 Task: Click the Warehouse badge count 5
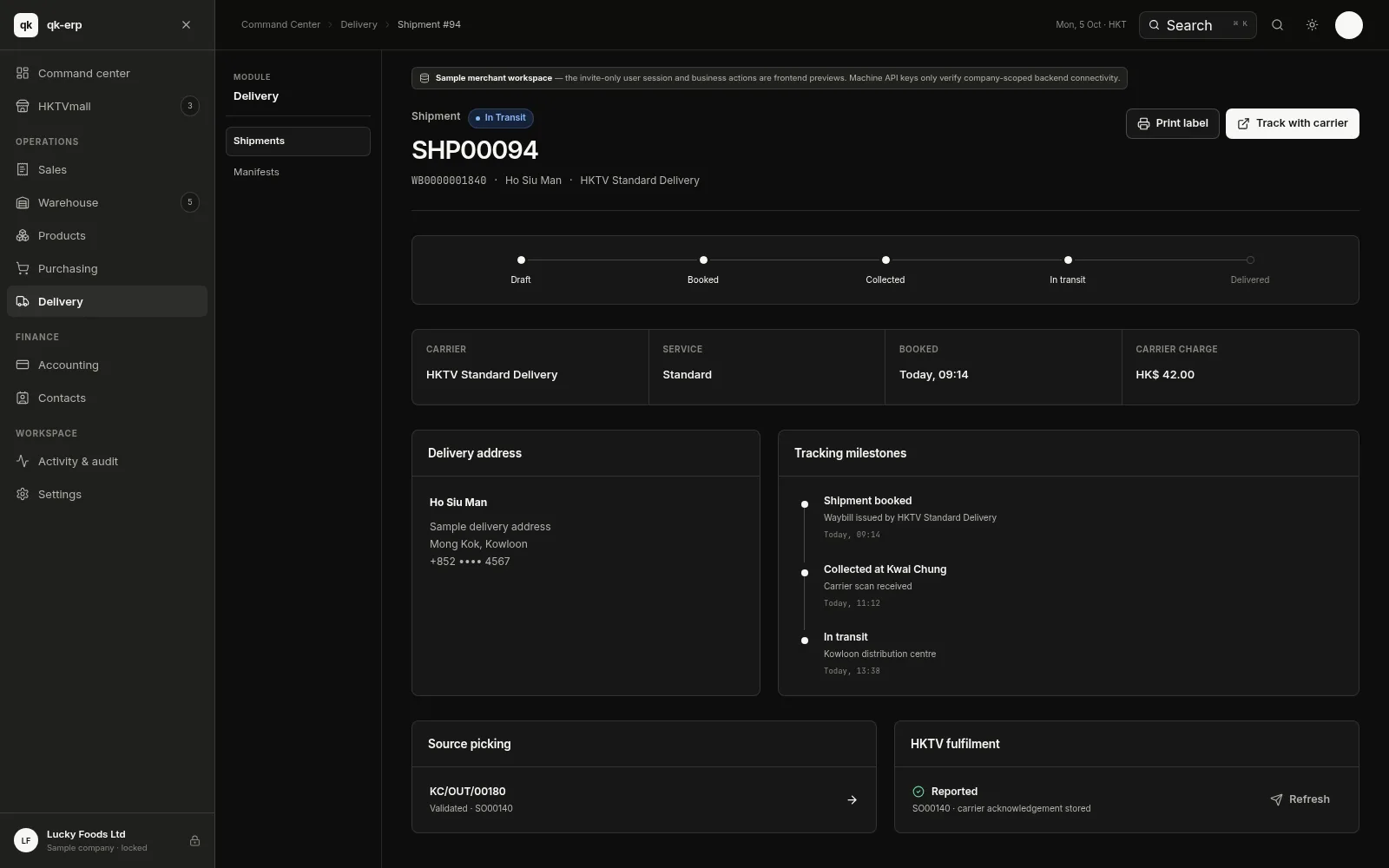tap(190, 202)
